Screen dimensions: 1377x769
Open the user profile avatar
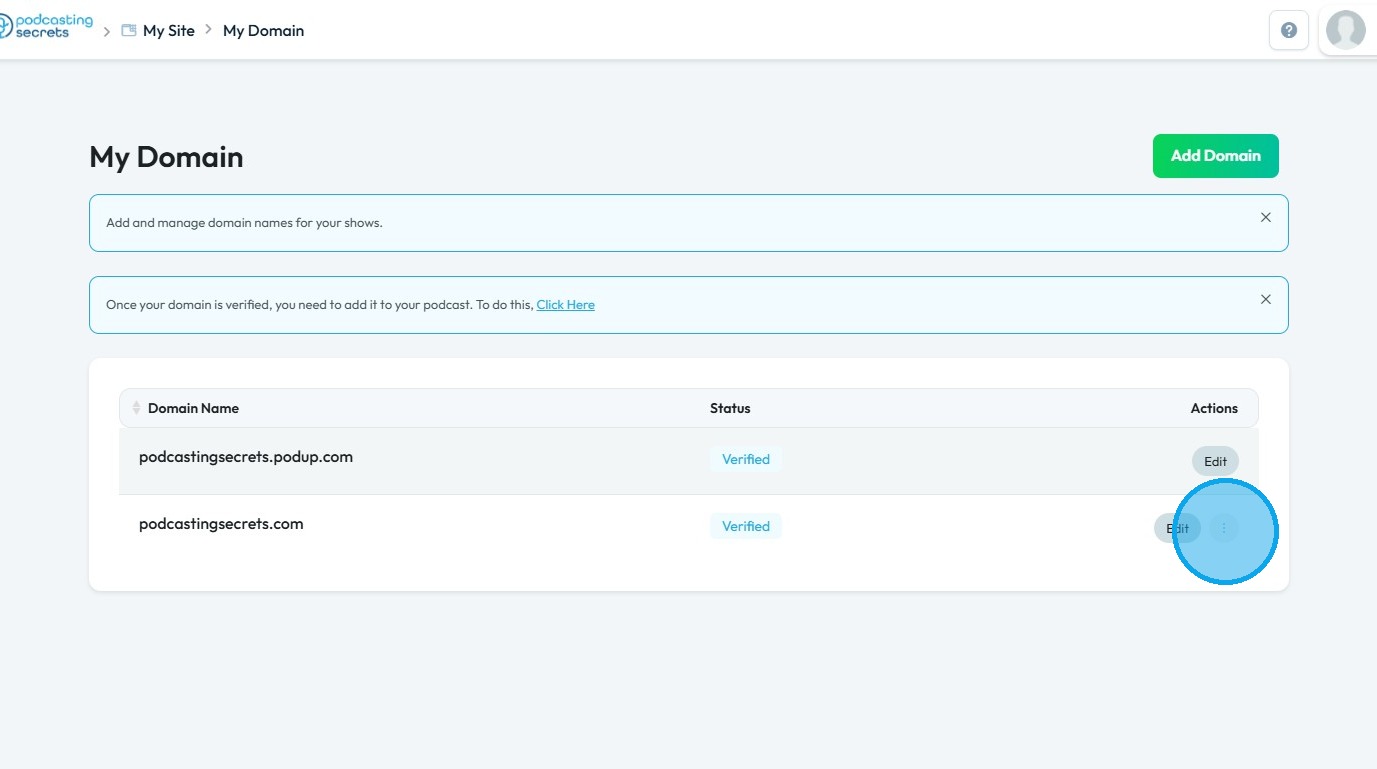pyautogui.click(x=1345, y=30)
